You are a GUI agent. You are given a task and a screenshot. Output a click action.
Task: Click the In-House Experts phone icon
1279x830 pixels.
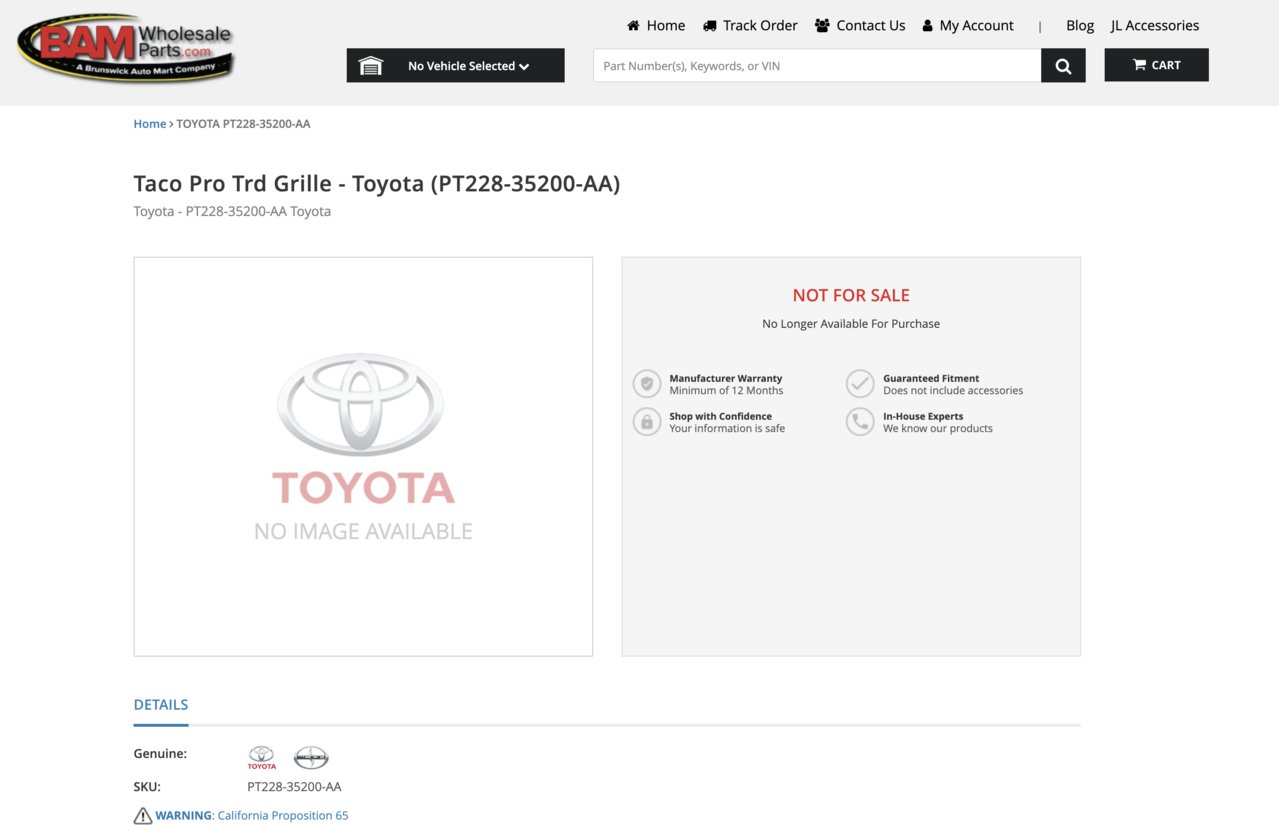tap(860, 422)
